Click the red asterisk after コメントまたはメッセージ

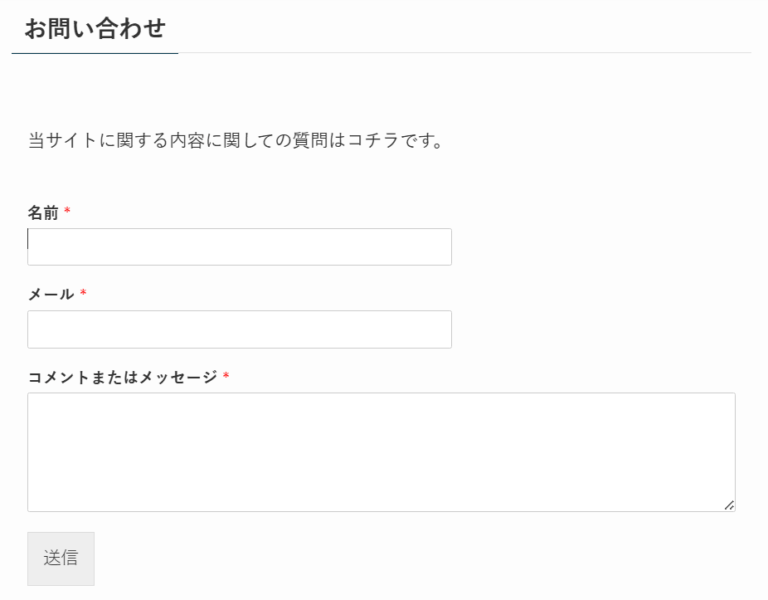click(x=226, y=377)
